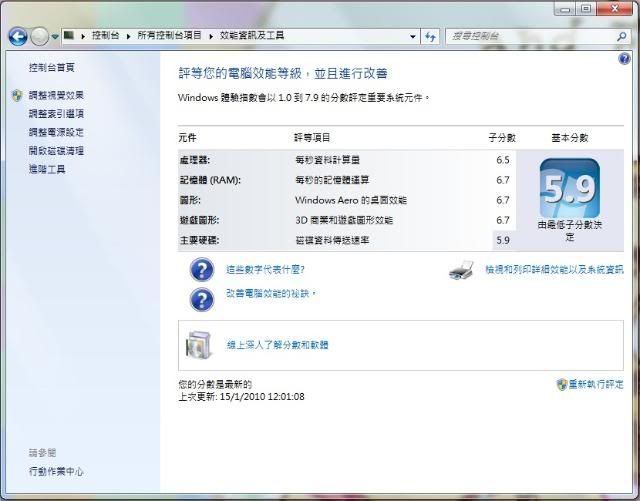Open 開啟磁碟清理 from the sidebar
This screenshot has height=501, width=640.
(x=56, y=151)
